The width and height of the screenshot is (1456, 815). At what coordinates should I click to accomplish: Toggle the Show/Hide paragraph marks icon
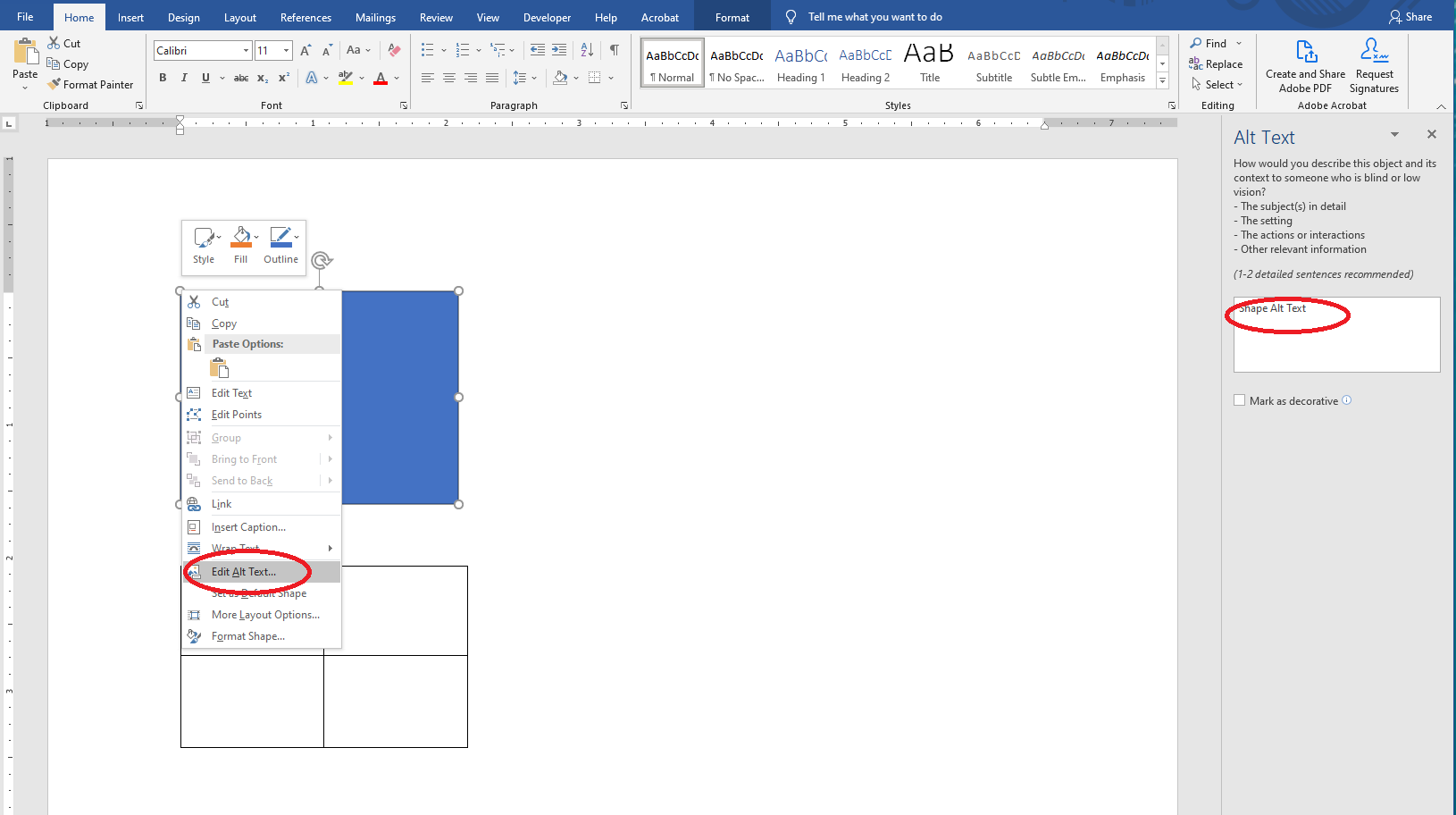pyautogui.click(x=615, y=50)
